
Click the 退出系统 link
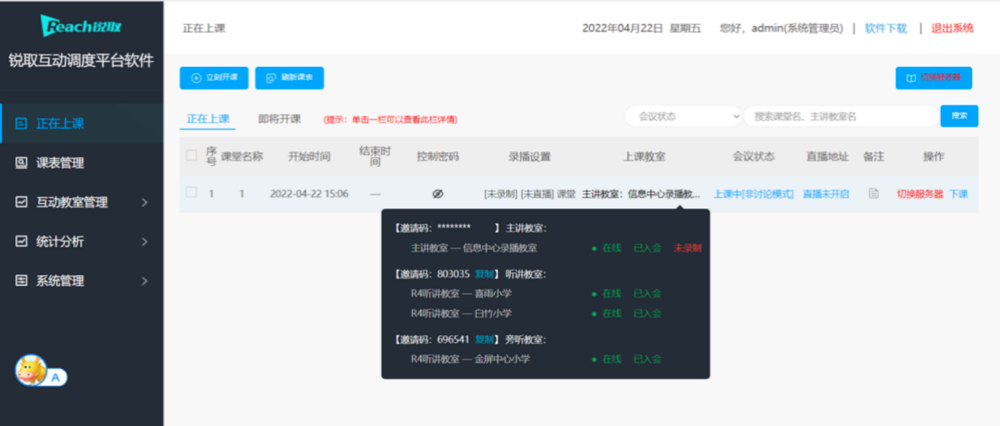point(951,28)
